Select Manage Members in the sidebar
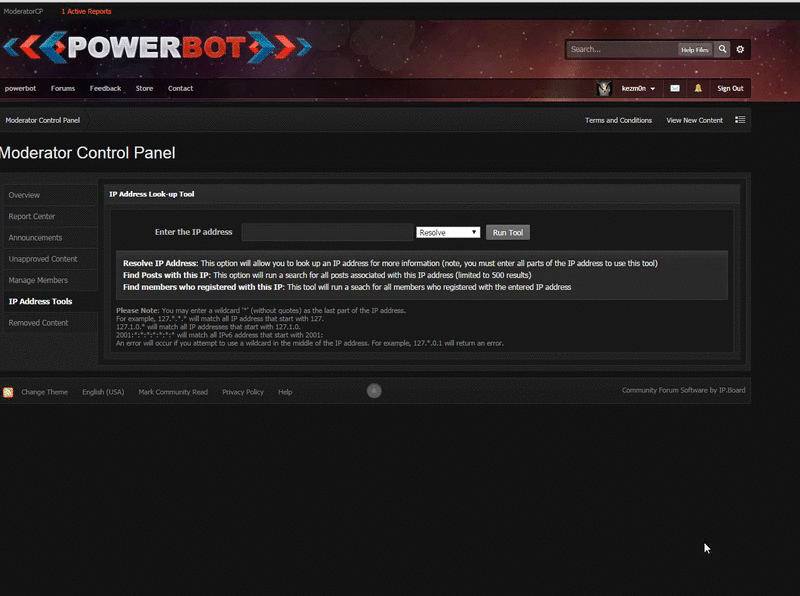Image resolution: width=800 pixels, height=596 pixels. (x=50, y=280)
